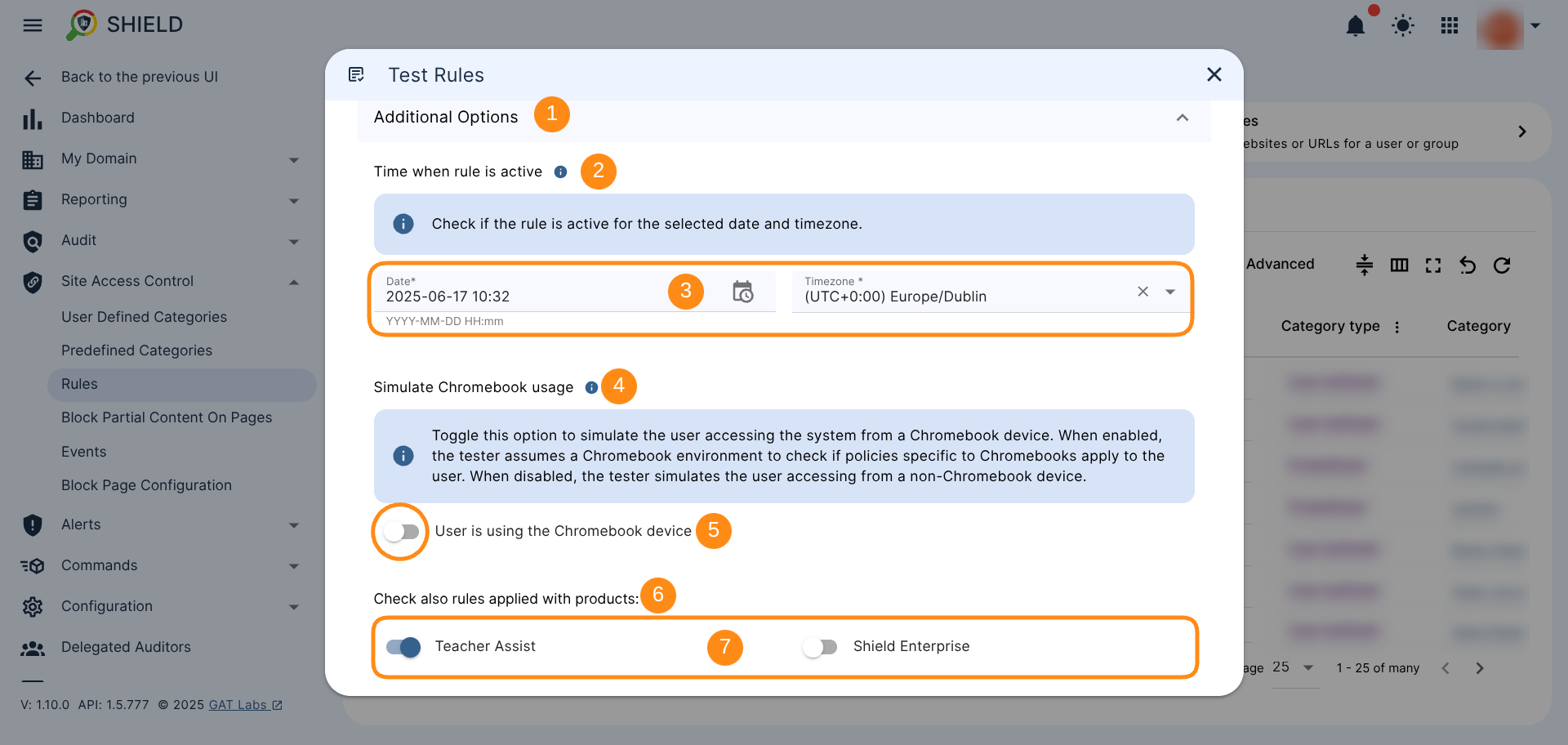Enable the Chromebook device toggle

[x=402, y=532]
